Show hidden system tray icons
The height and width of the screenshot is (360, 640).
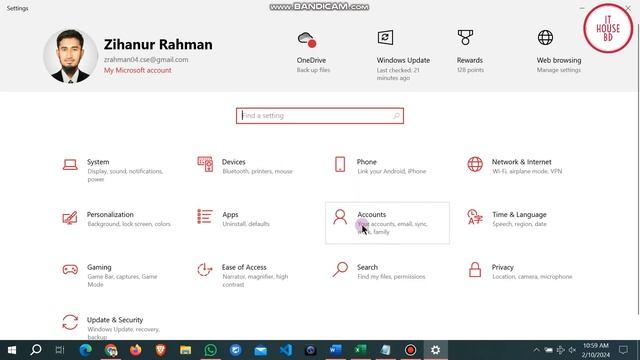[x=536, y=350]
